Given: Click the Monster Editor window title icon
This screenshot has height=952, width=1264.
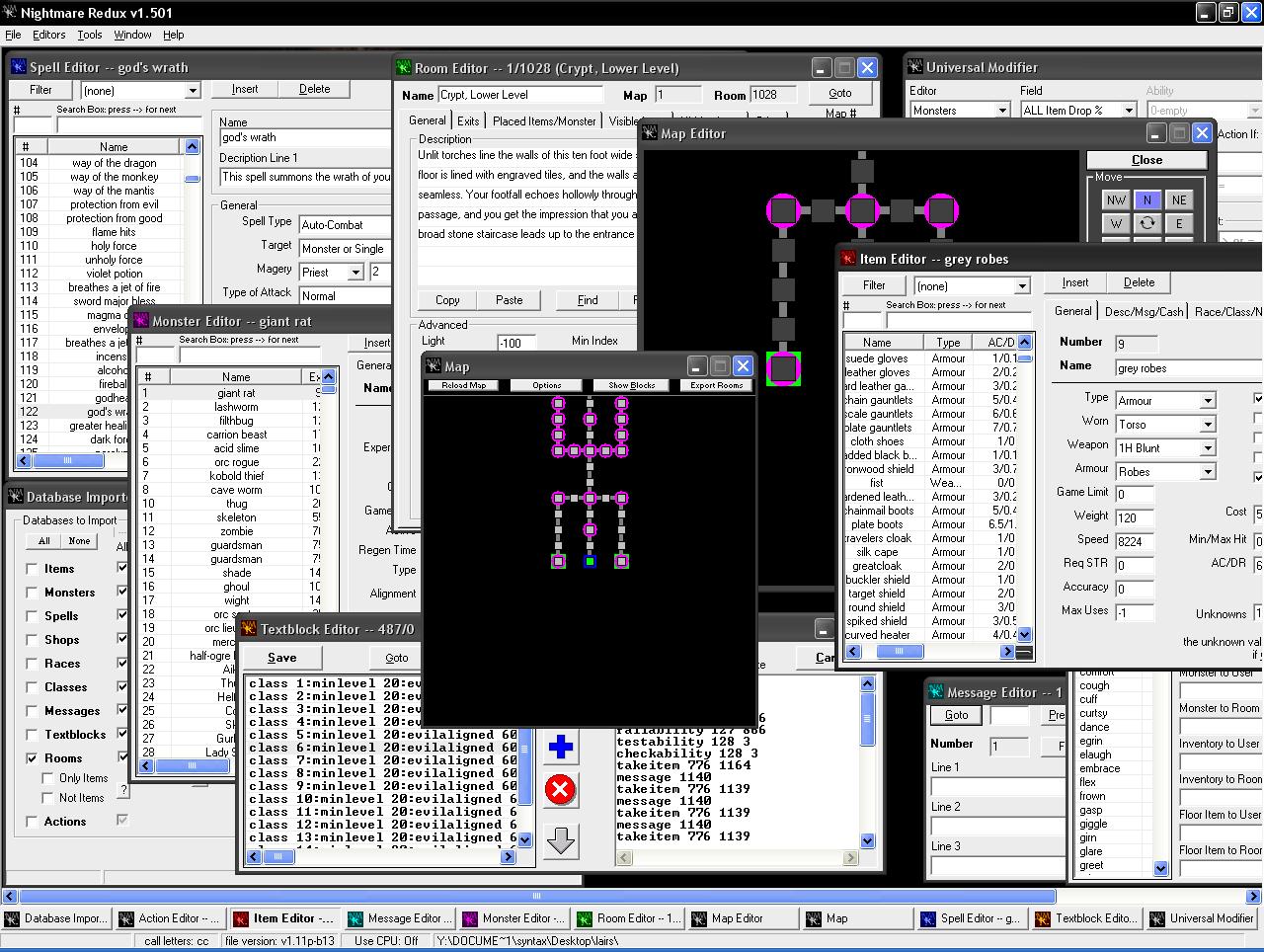Looking at the screenshot, I should click(141, 321).
